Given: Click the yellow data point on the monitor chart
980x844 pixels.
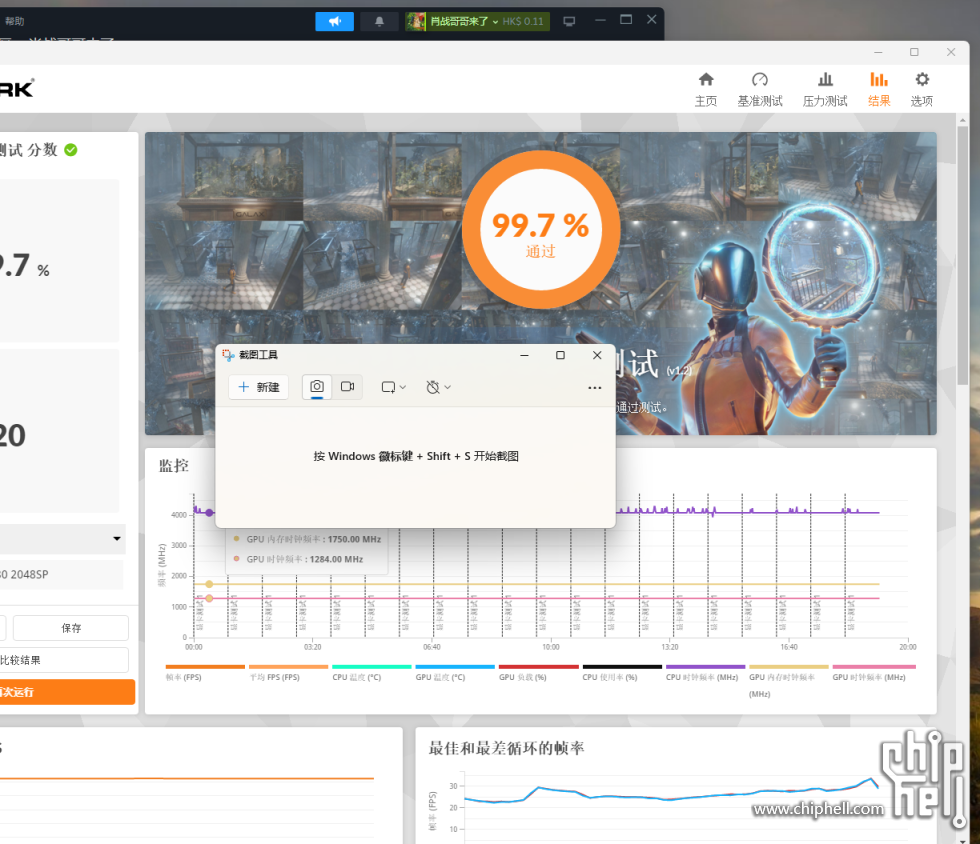Looking at the screenshot, I should coord(209,585).
